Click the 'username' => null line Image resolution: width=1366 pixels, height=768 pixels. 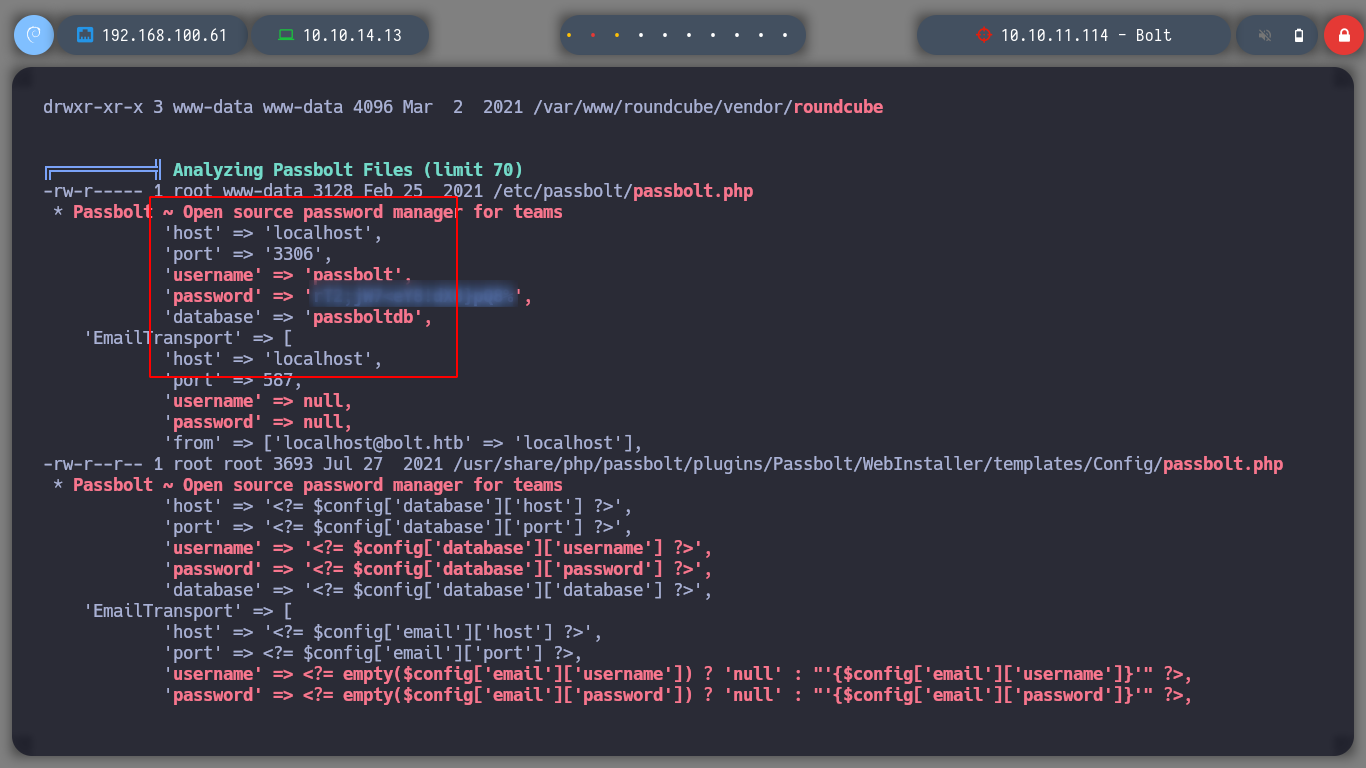pyautogui.click(x=258, y=401)
